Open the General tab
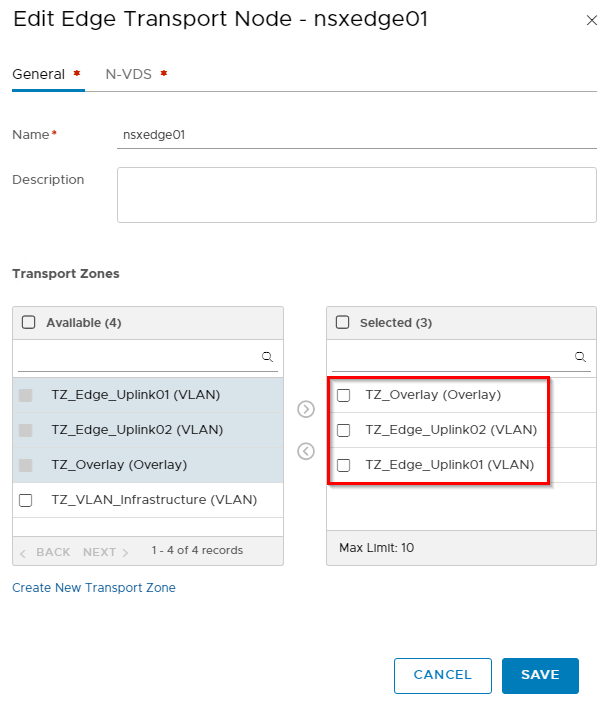 point(38,74)
